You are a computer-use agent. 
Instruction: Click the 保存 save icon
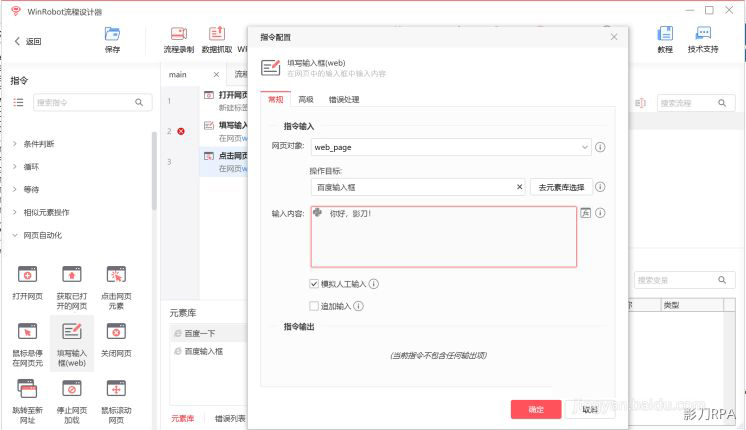[x=112, y=34]
